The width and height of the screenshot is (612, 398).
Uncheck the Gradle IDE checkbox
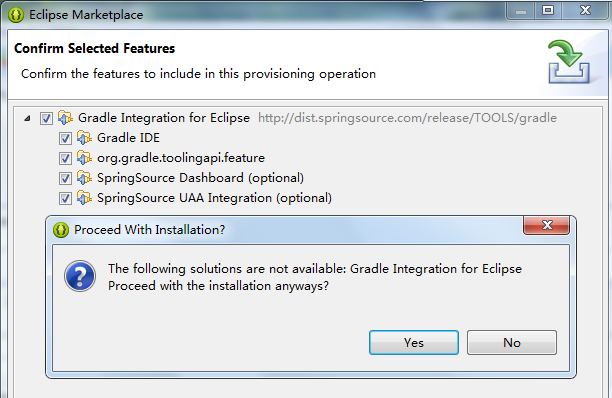(65, 138)
